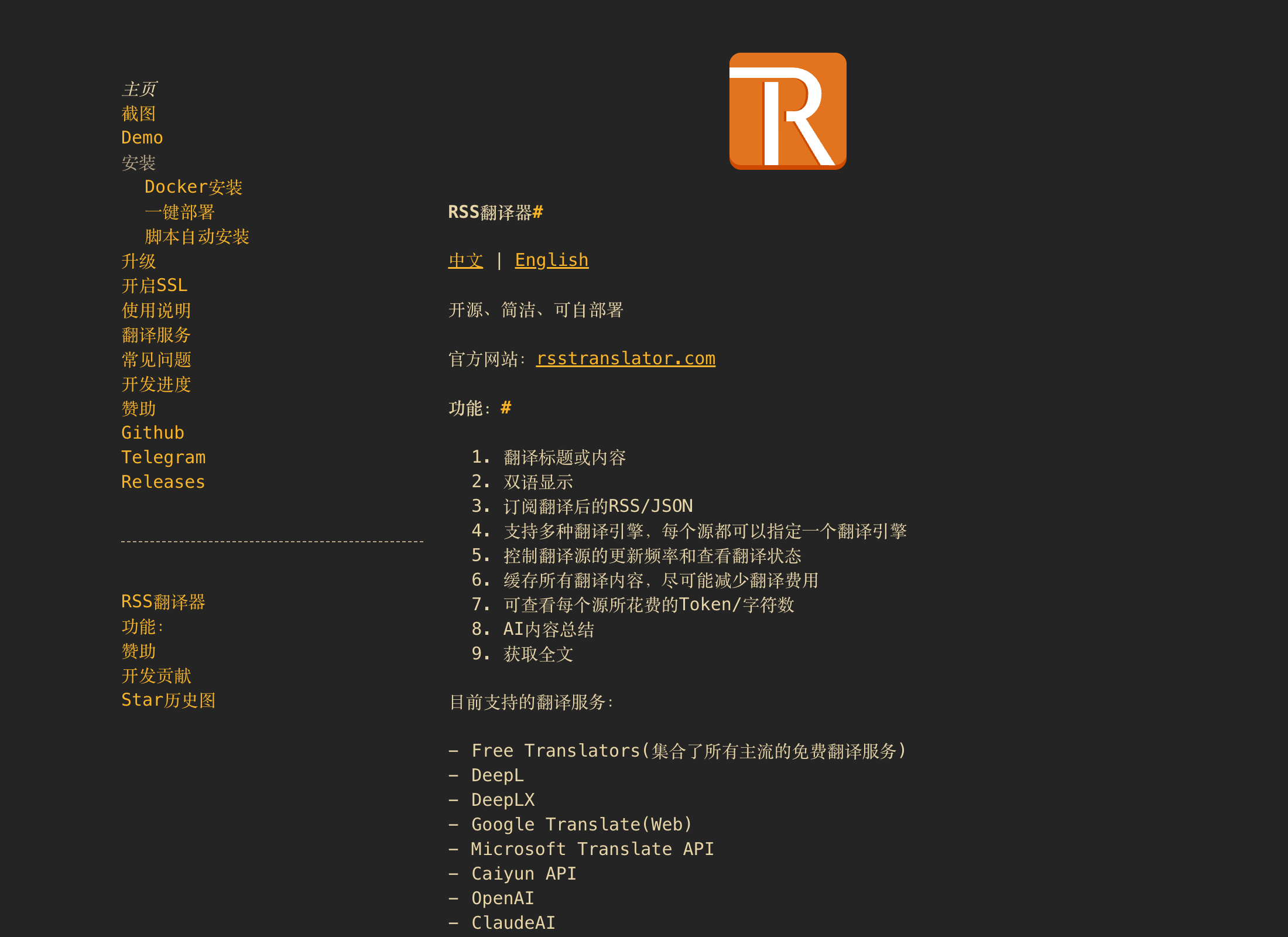Go to the 升级 page
1288x937 pixels.
point(139,261)
